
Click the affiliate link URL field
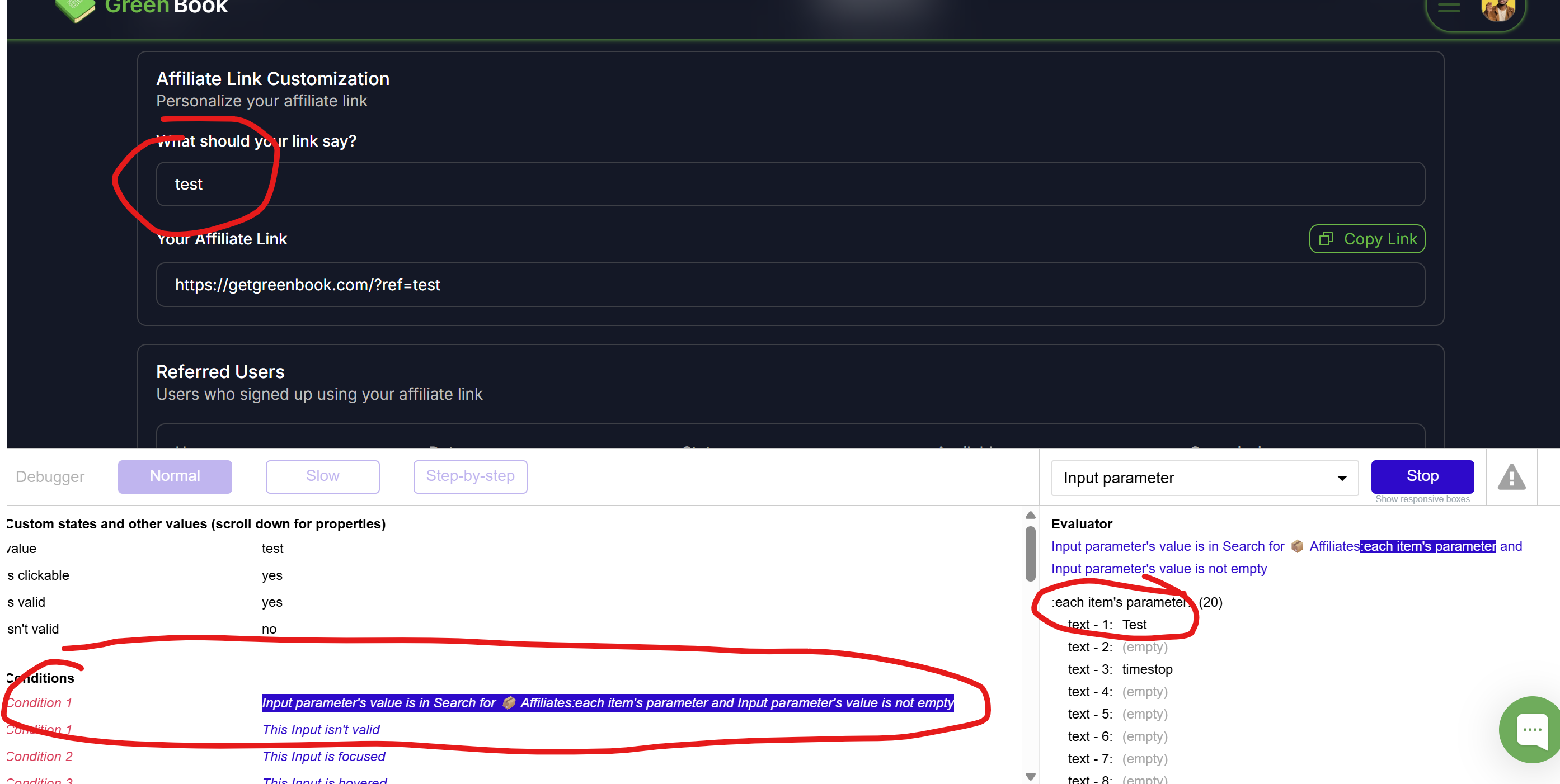pyautogui.click(x=791, y=285)
